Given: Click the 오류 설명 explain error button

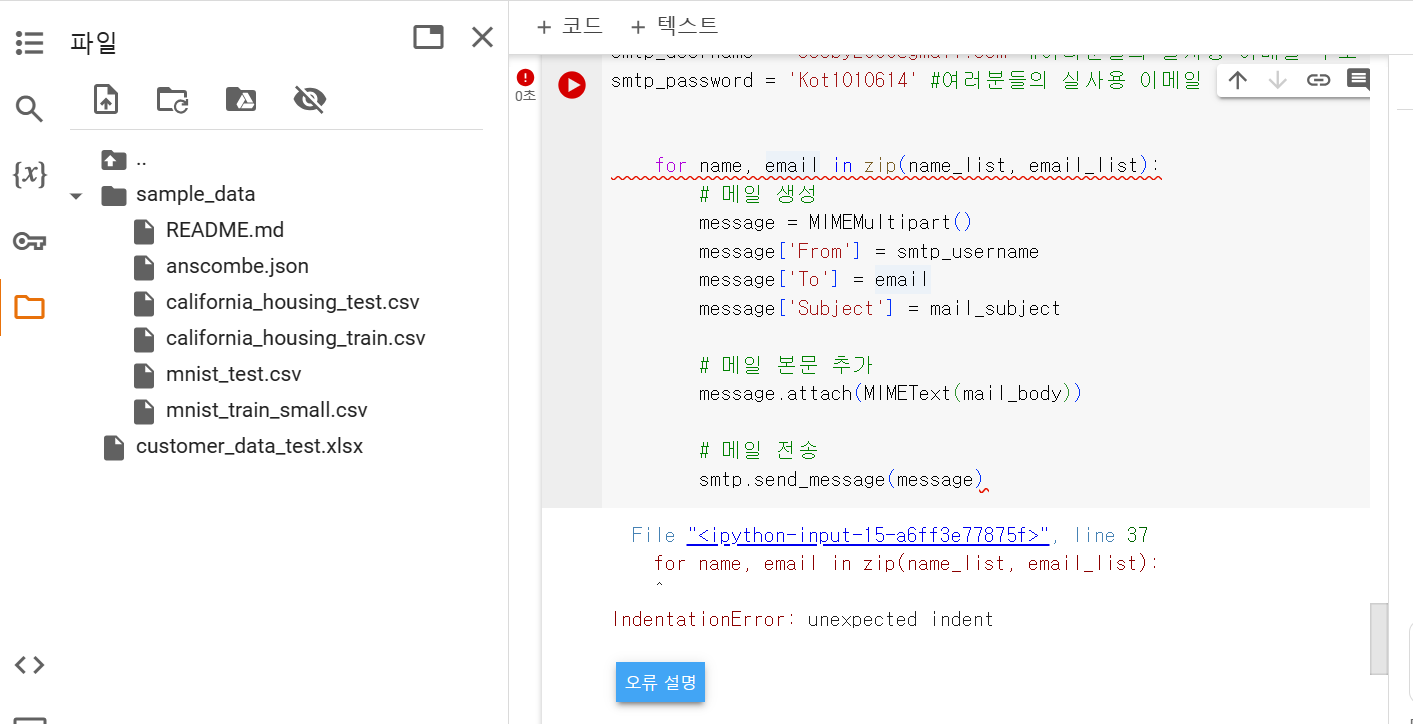Looking at the screenshot, I should [660, 682].
